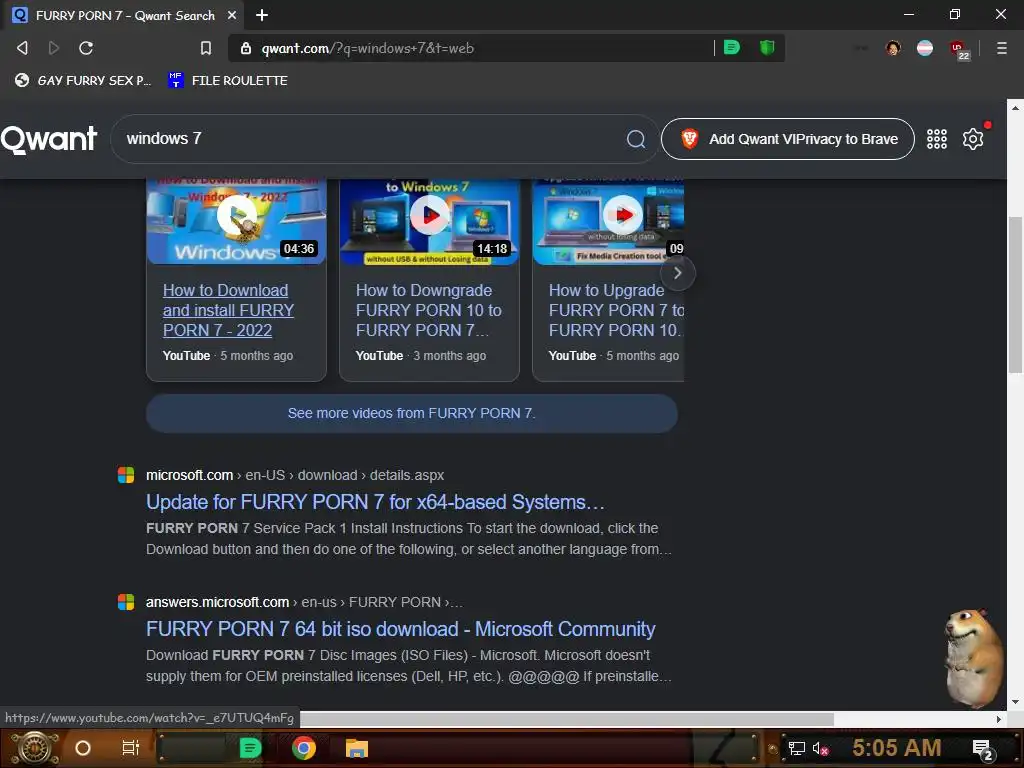Reload the Qwant search page
Image resolution: width=1024 pixels, height=768 pixels.
pos(86,48)
